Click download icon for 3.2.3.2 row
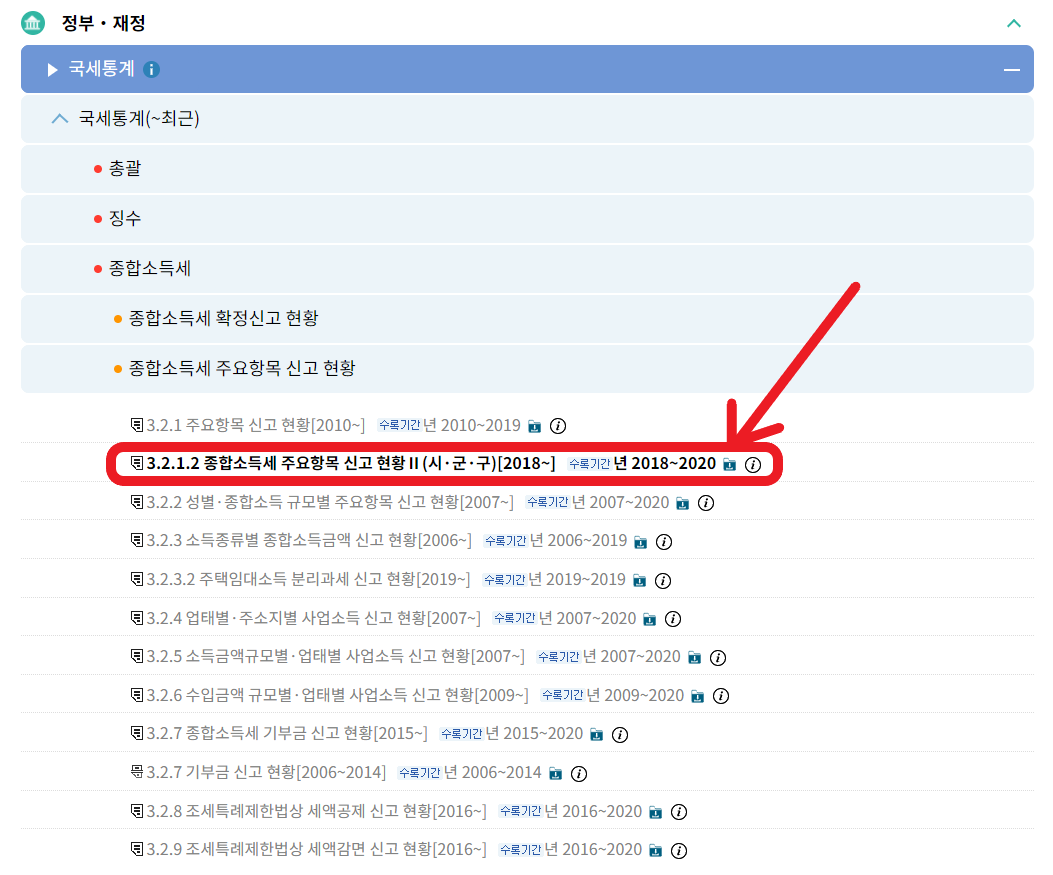Viewport: 1053px width, 875px height. point(639,581)
